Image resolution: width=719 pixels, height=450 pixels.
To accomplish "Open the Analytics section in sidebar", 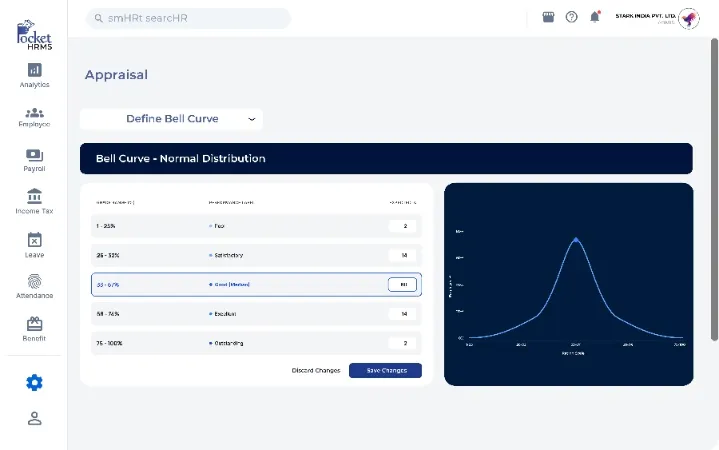I will click(x=34, y=75).
